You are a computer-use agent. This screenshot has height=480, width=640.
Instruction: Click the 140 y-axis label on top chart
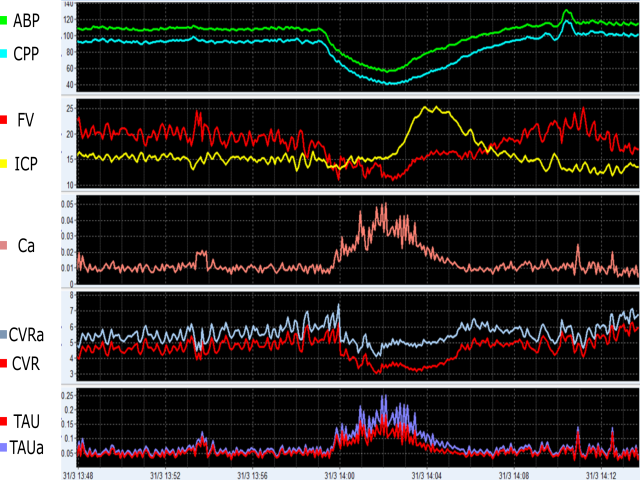click(x=68, y=5)
